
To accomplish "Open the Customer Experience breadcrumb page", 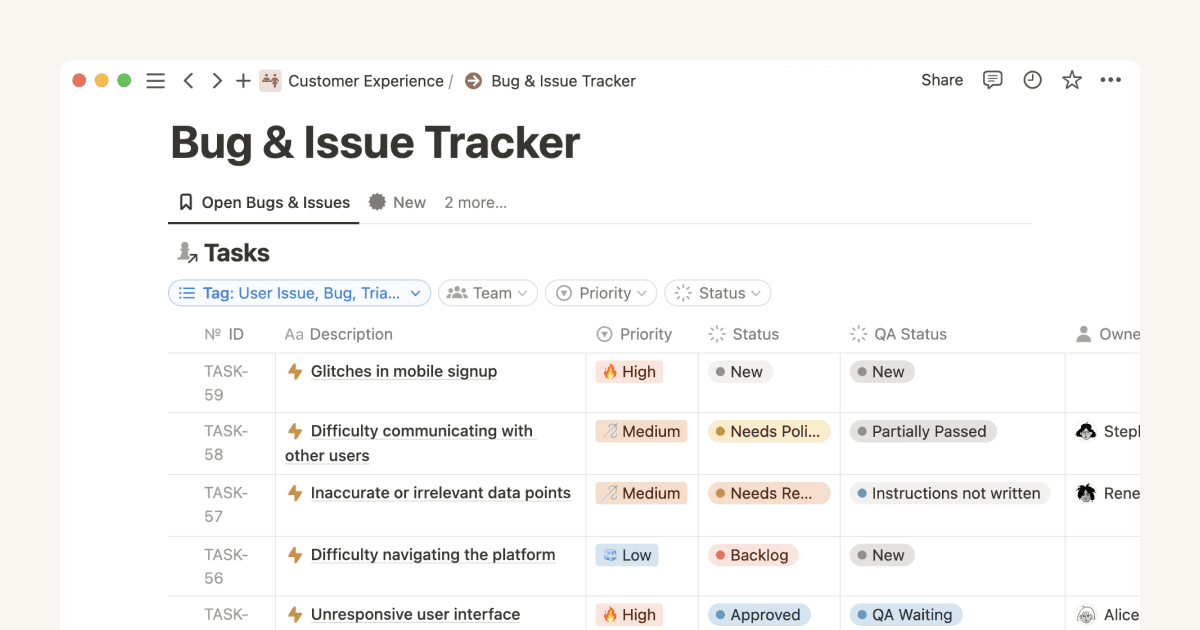I will click(x=365, y=81).
